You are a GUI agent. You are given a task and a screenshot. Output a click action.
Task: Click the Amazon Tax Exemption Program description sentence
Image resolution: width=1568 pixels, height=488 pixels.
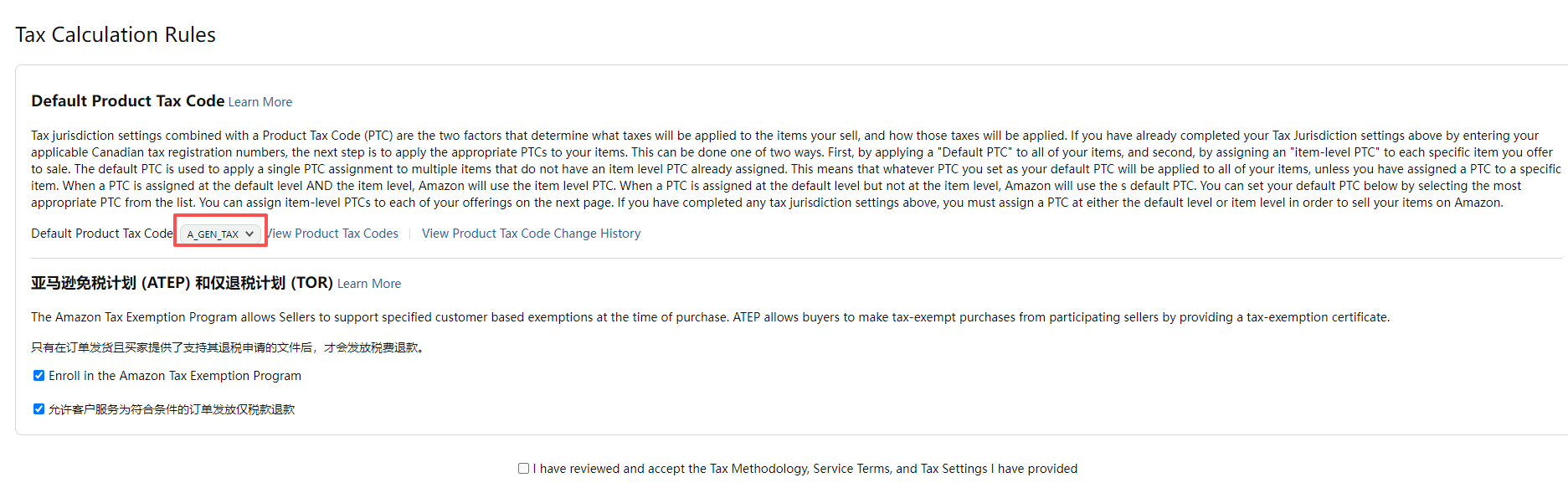710,317
